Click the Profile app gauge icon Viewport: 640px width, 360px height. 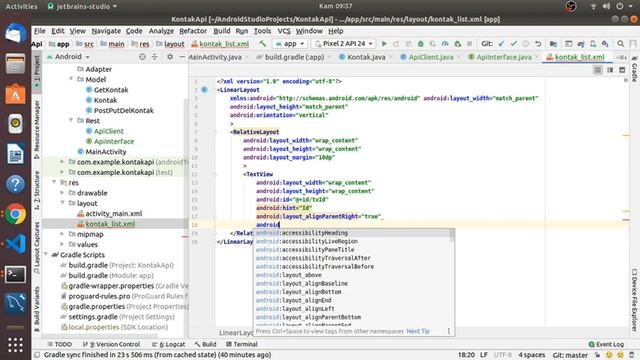[445, 44]
